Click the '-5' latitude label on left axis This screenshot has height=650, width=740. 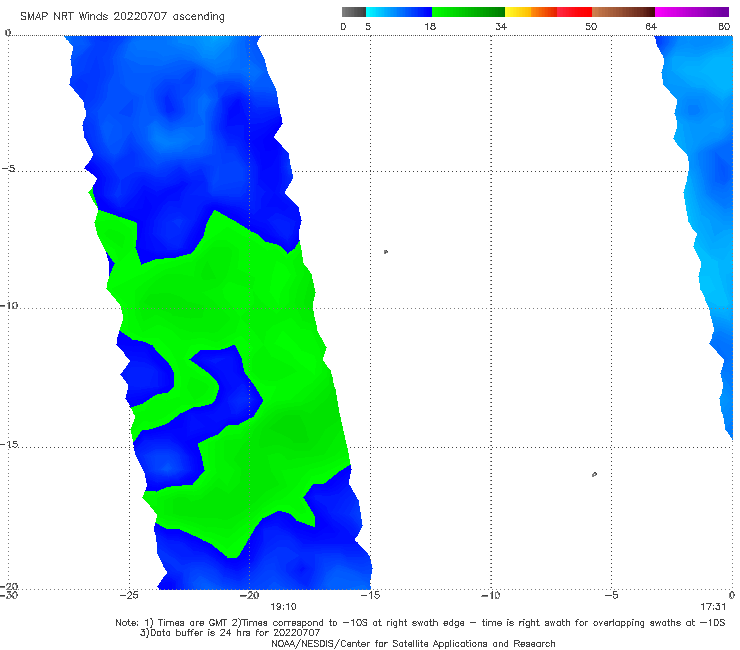9,169
